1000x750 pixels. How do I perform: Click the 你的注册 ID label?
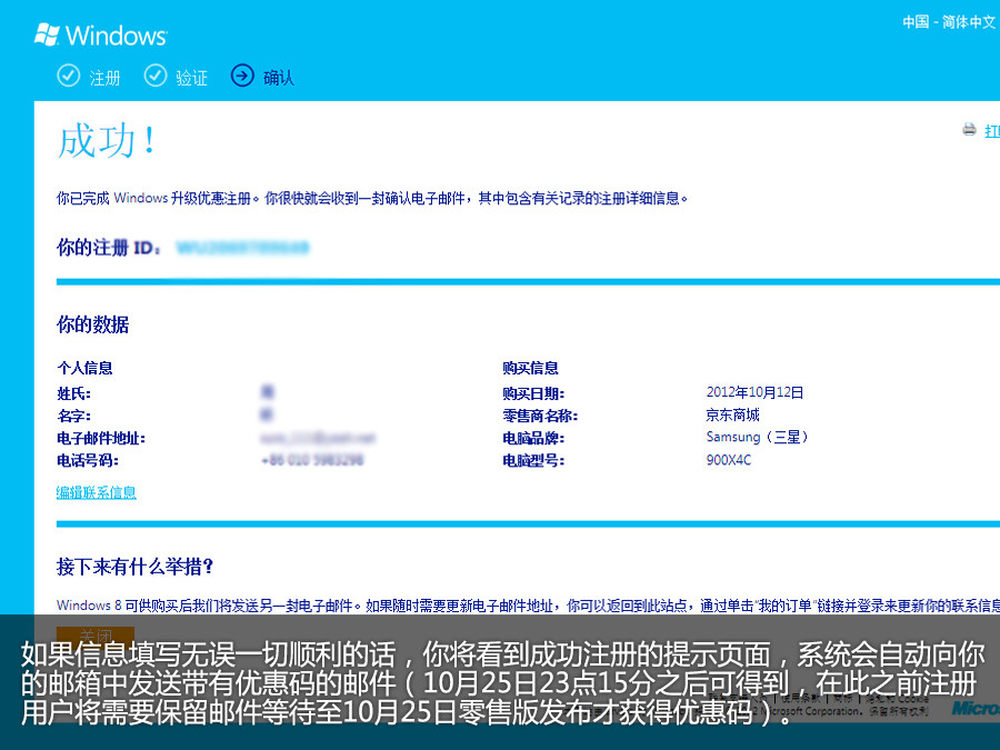[x=108, y=247]
